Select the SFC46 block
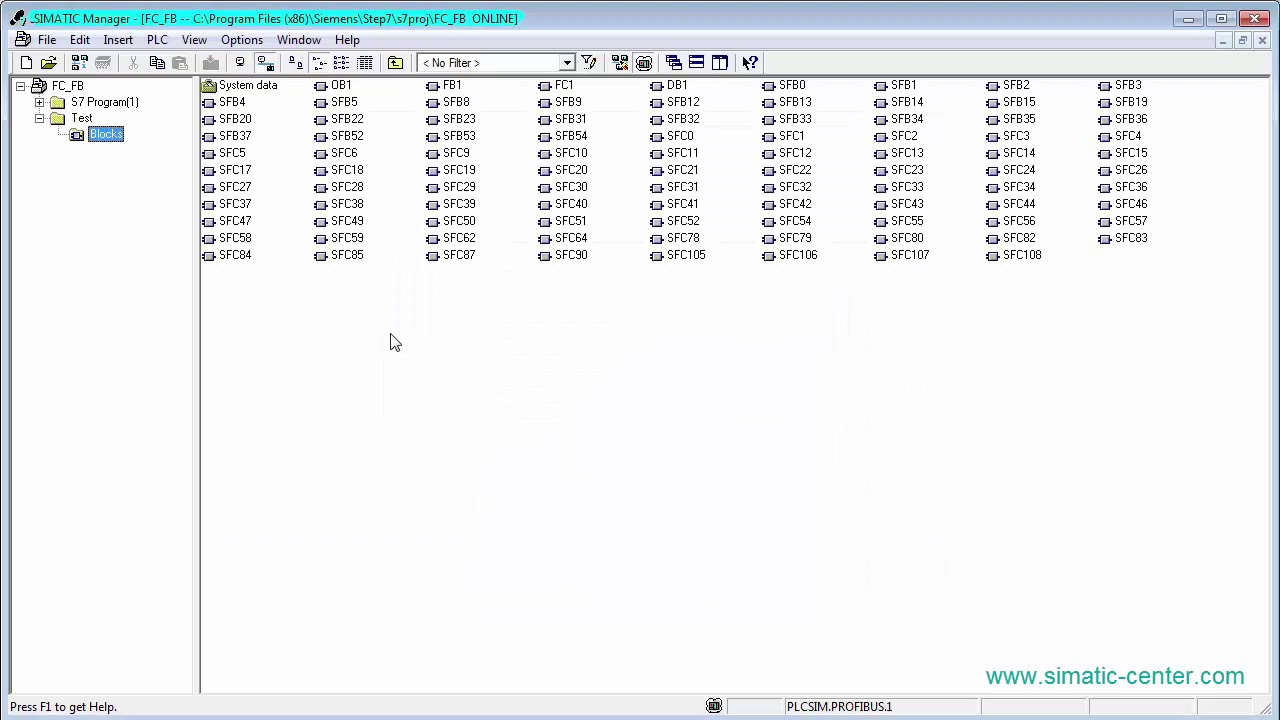 pyautogui.click(x=1123, y=204)
